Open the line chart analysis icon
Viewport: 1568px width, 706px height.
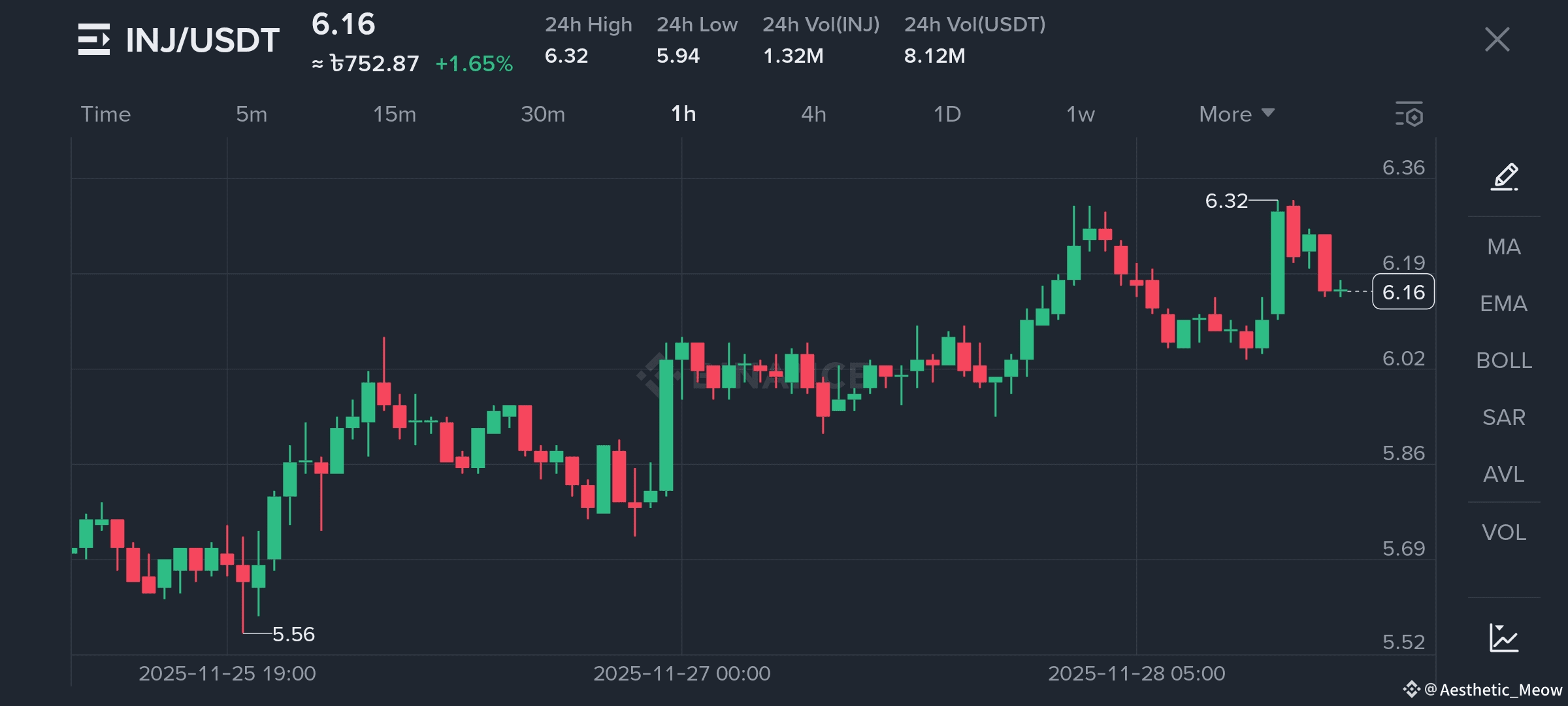coord(1504,637)
